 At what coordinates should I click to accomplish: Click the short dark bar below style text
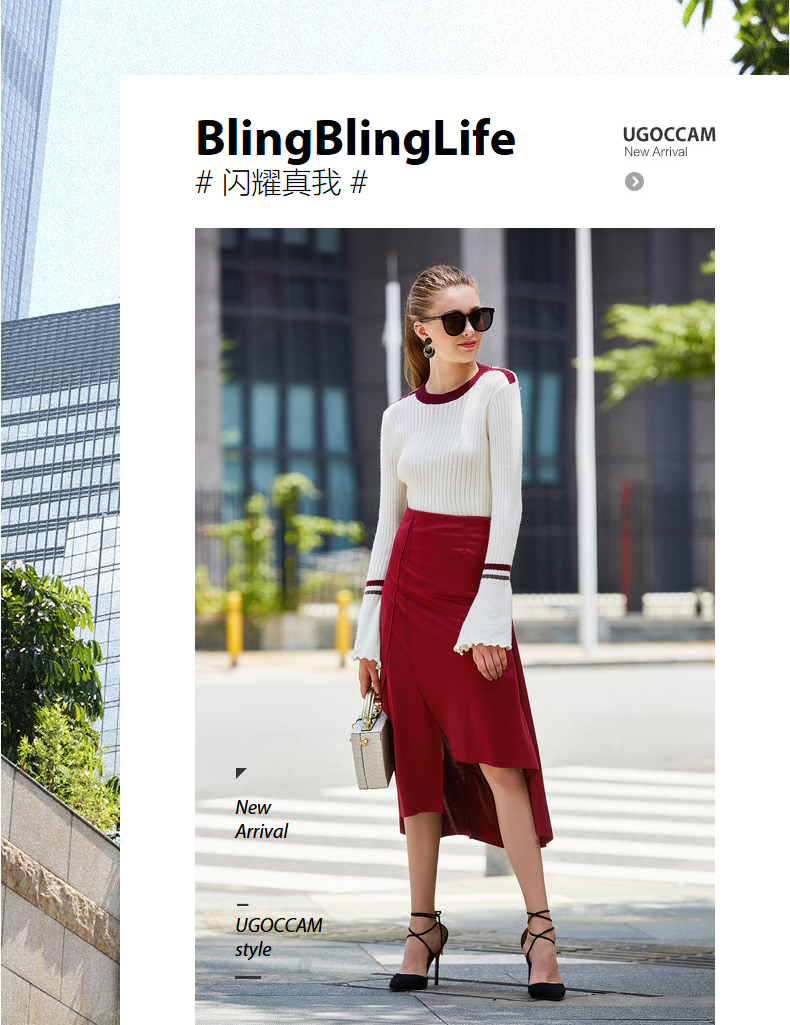click(x=248, y=977)
